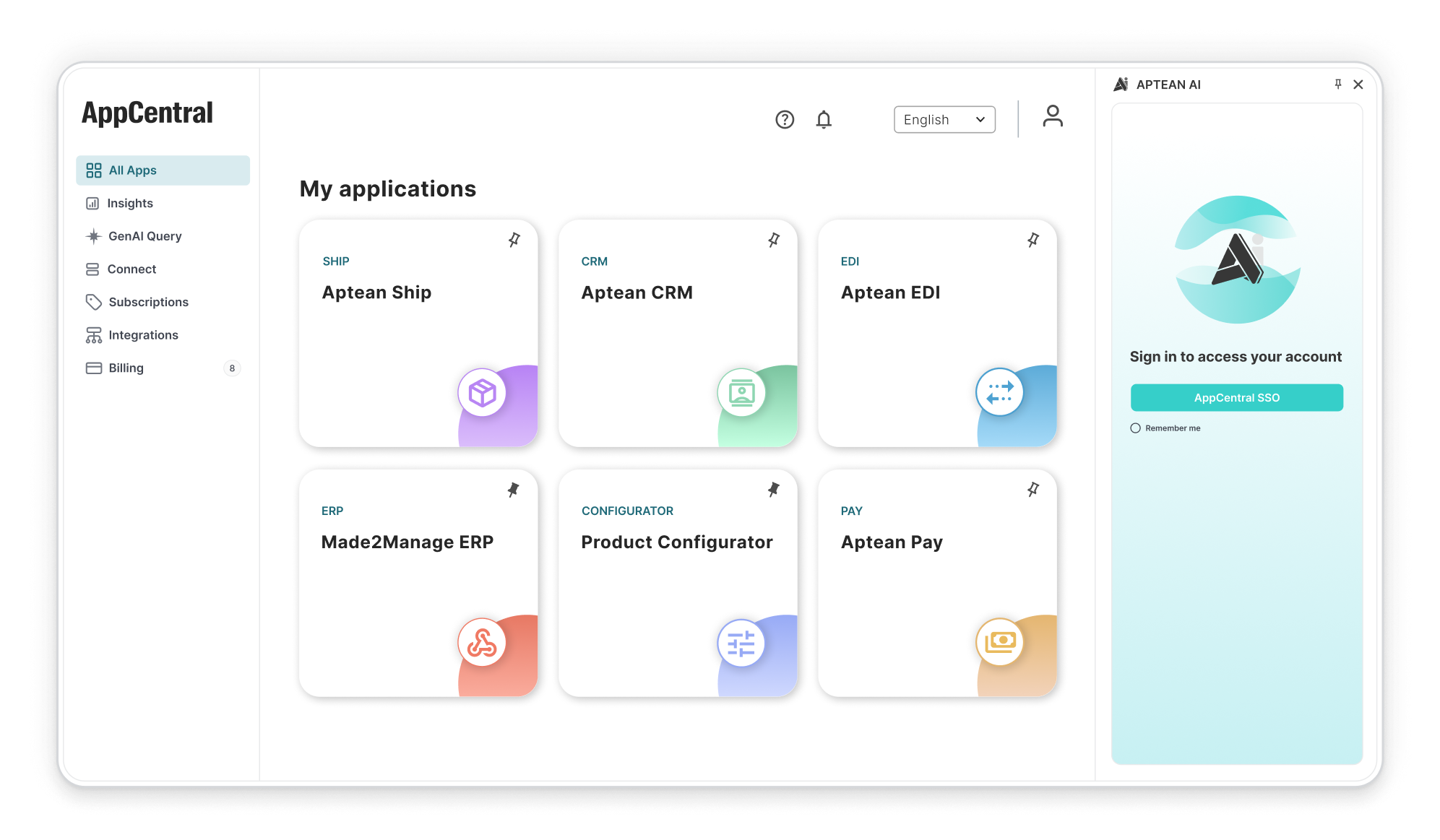Click the notification bell icon
The height and width of the screenshot is (840, 1440).
[x=824, y=119]
